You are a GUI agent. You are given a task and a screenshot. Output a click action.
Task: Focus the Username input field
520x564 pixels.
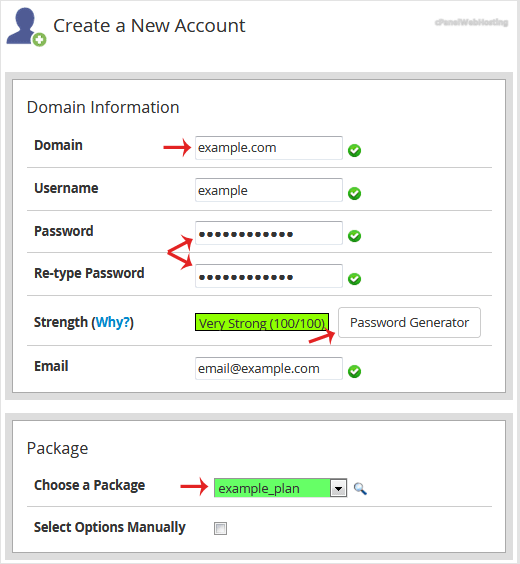tap(269, 190)
